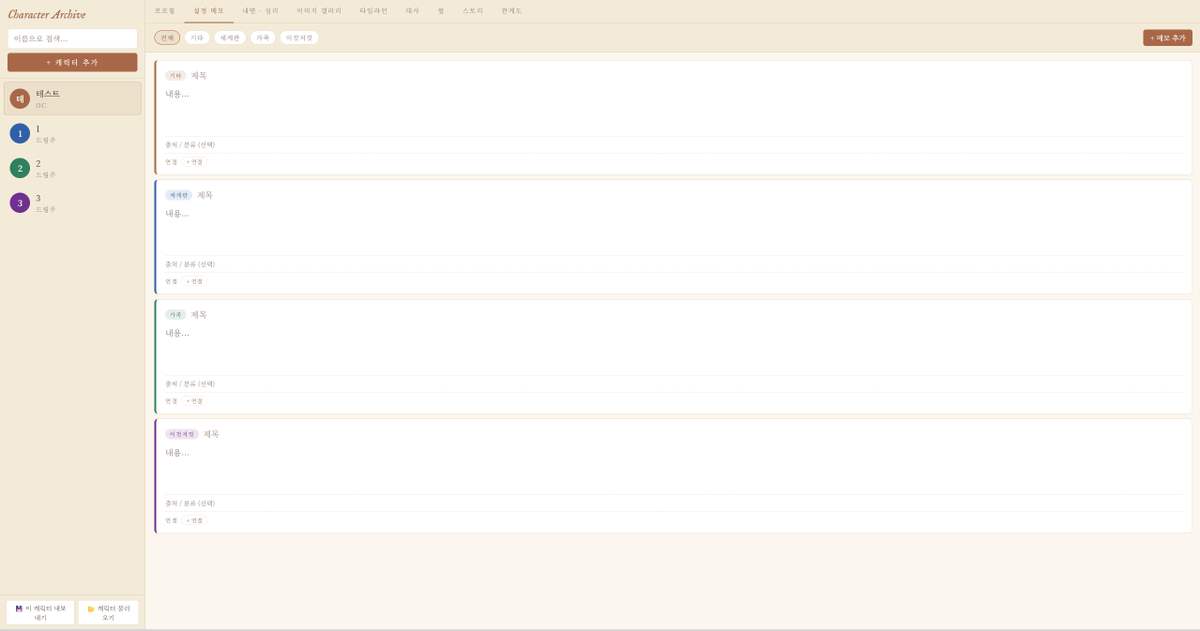Click the green avatar for character 2
This screenshot has height=631, width=1200.
(20, 168)
